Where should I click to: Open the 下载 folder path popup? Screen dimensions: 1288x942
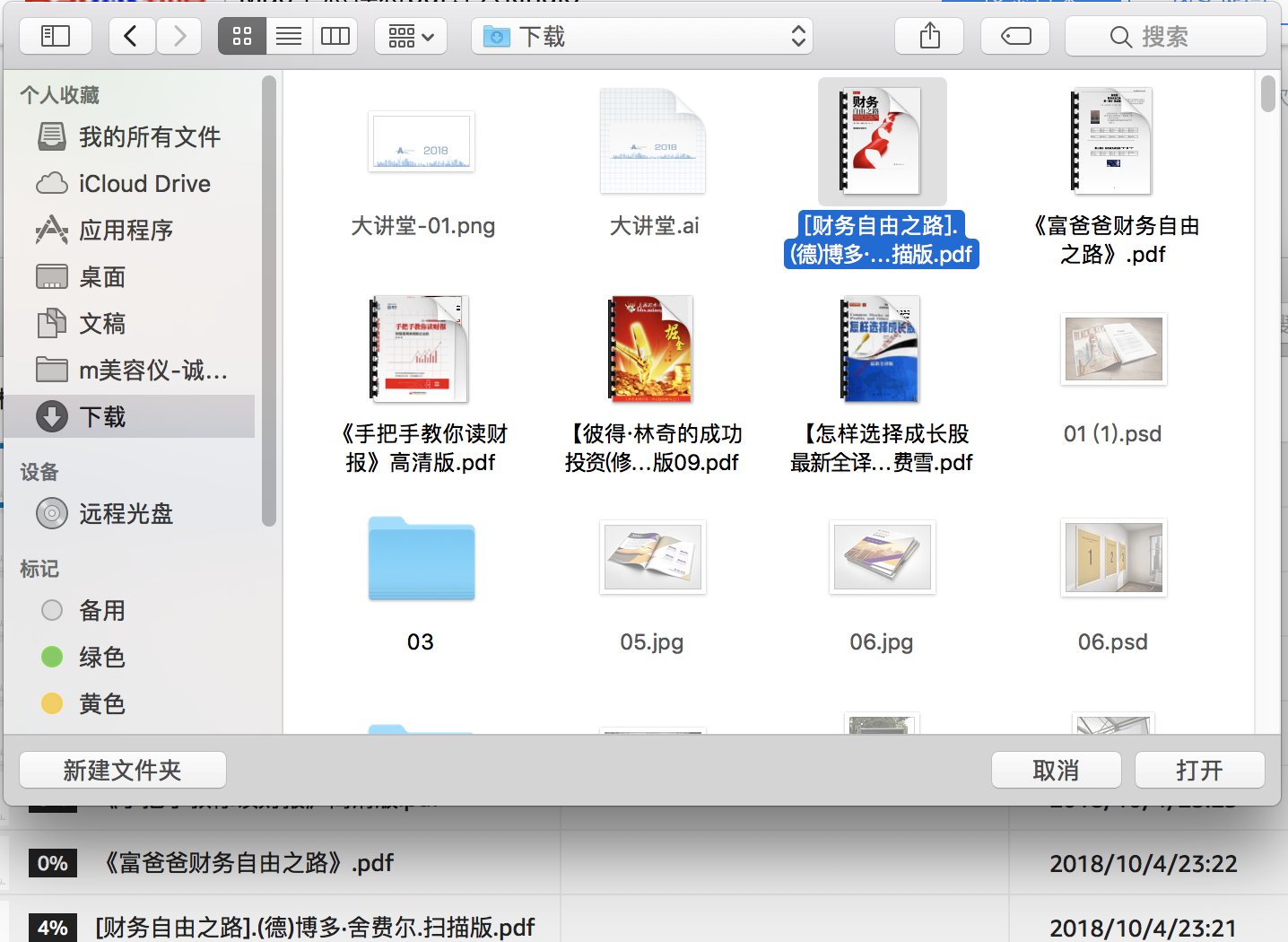(644, 36)
